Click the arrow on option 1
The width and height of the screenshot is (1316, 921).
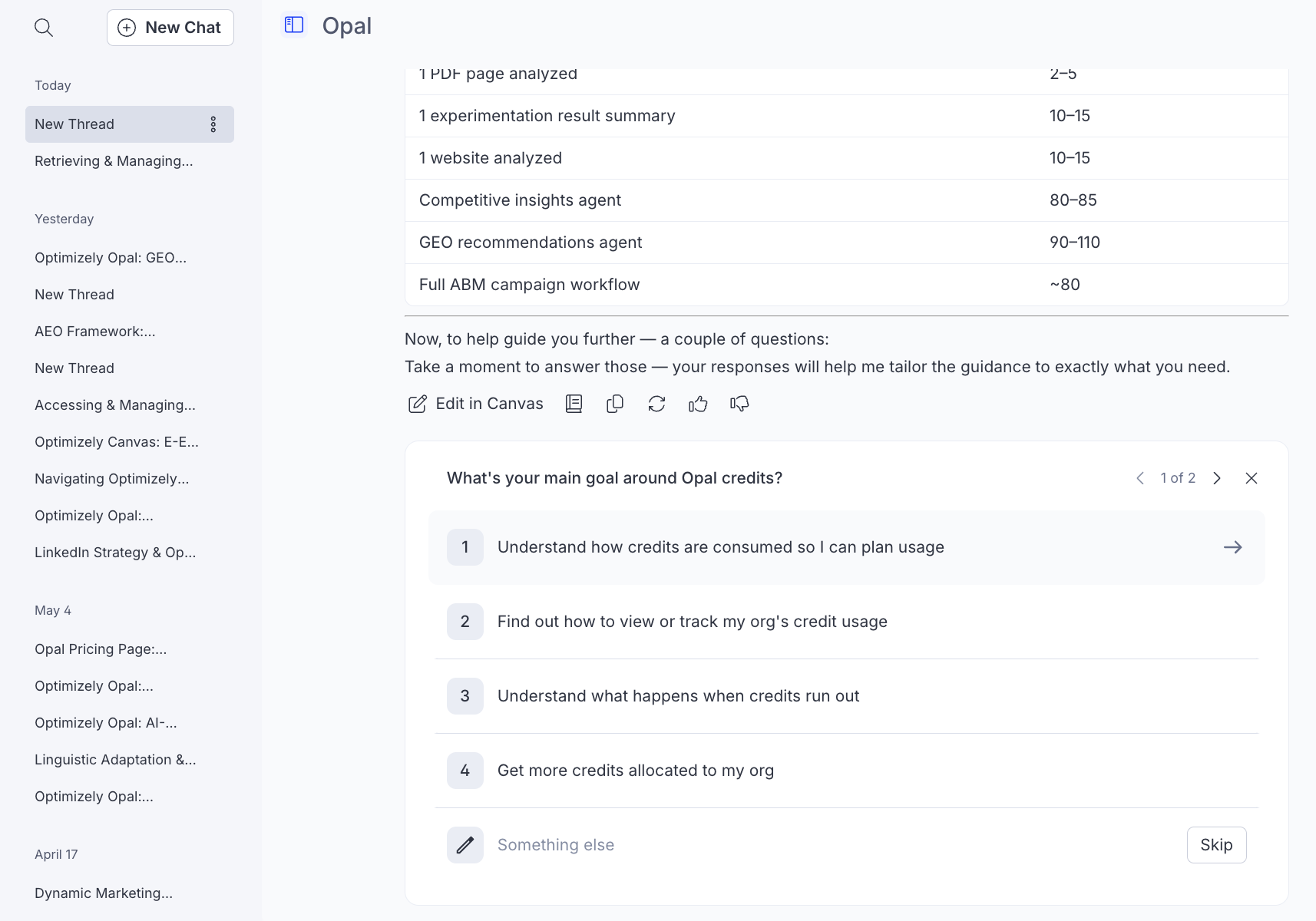[x=1233, y=547]
